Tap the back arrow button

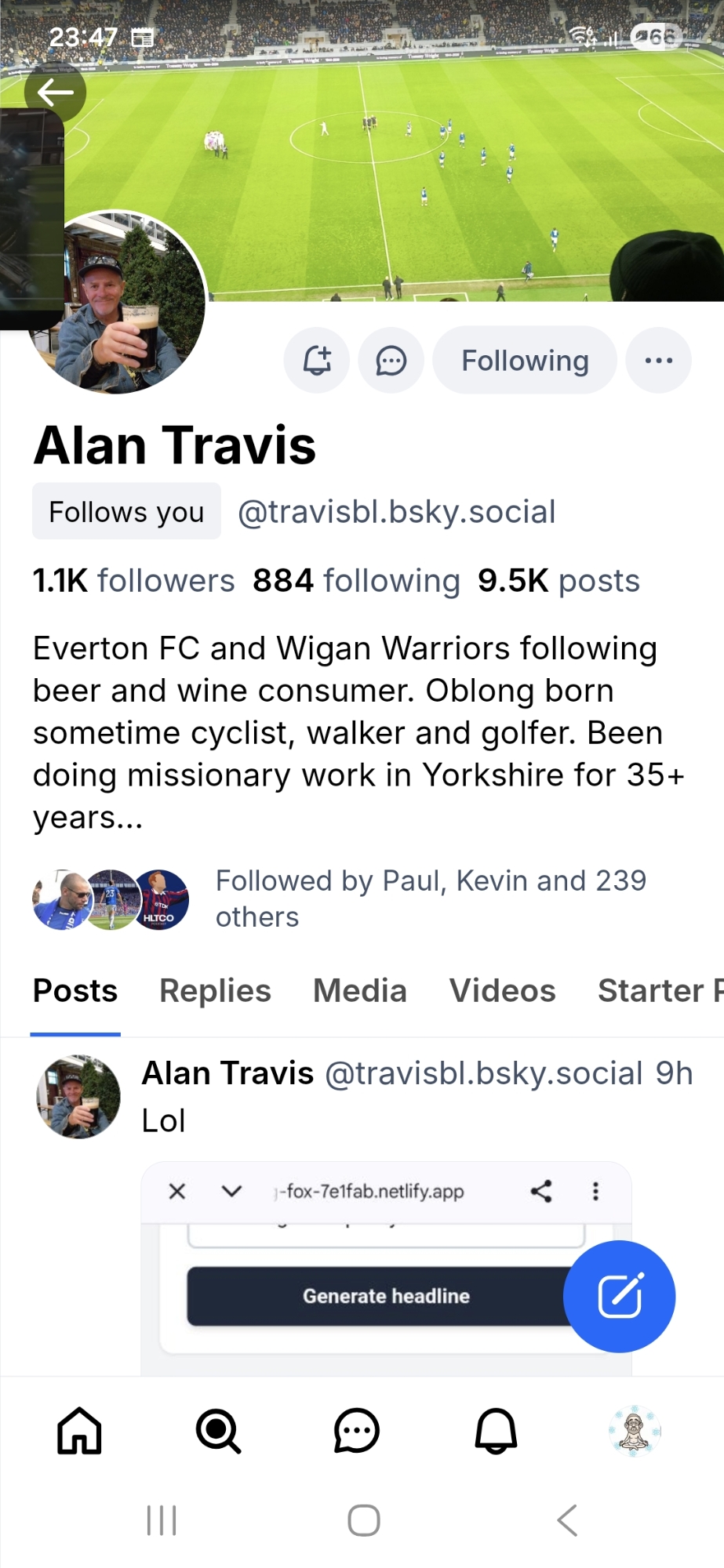(x=55, y=93)
